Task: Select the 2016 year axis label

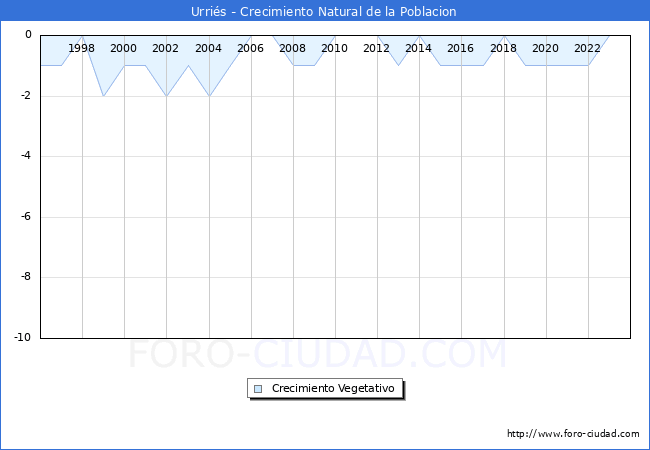Action: click(x=461, y=48)
